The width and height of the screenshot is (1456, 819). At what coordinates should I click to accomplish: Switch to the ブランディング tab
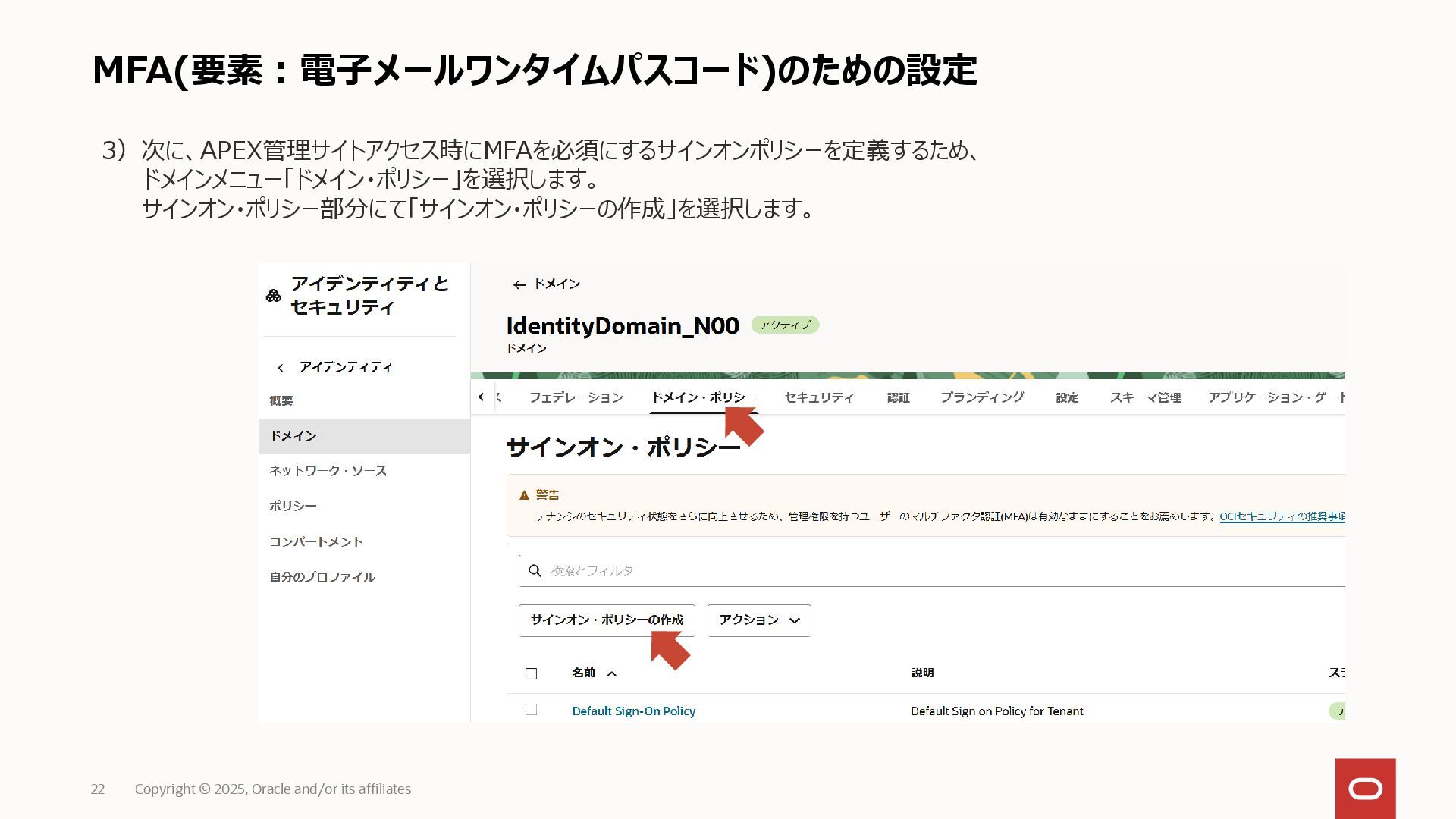(x=982, y=397)
